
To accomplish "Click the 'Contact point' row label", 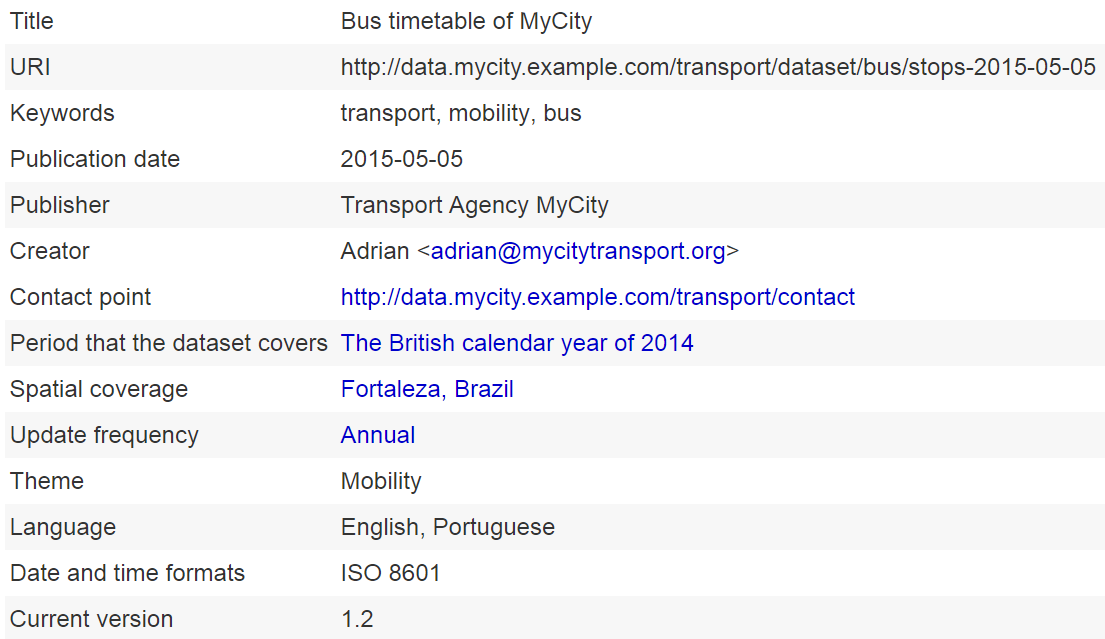I will 81,297.
